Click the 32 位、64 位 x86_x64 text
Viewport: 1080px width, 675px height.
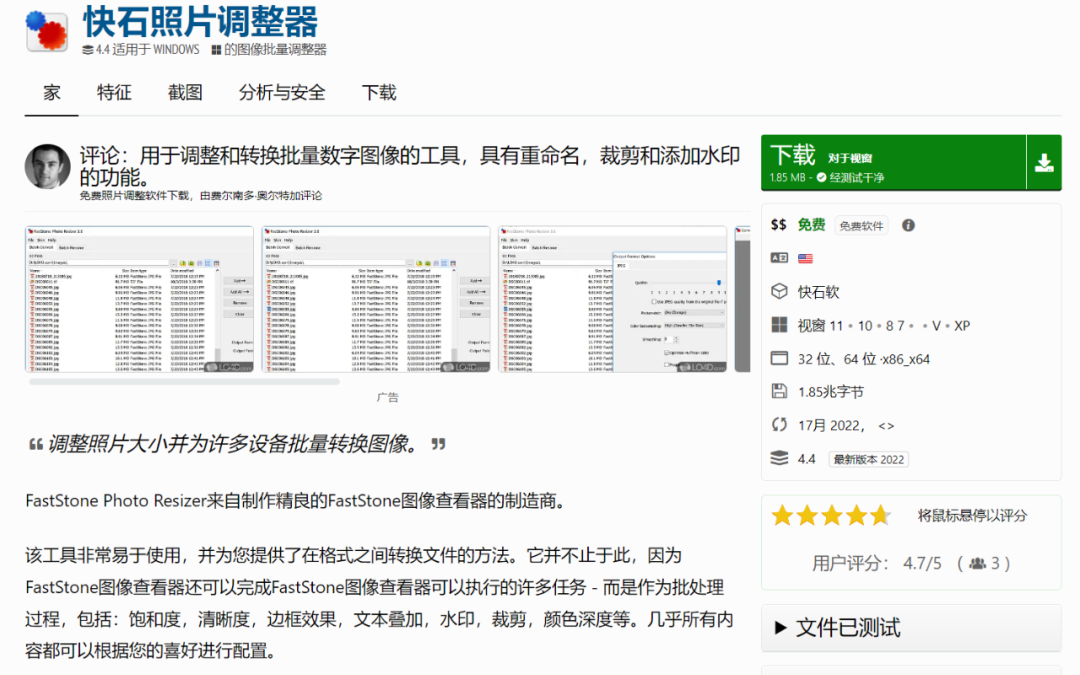coord(864,359)
